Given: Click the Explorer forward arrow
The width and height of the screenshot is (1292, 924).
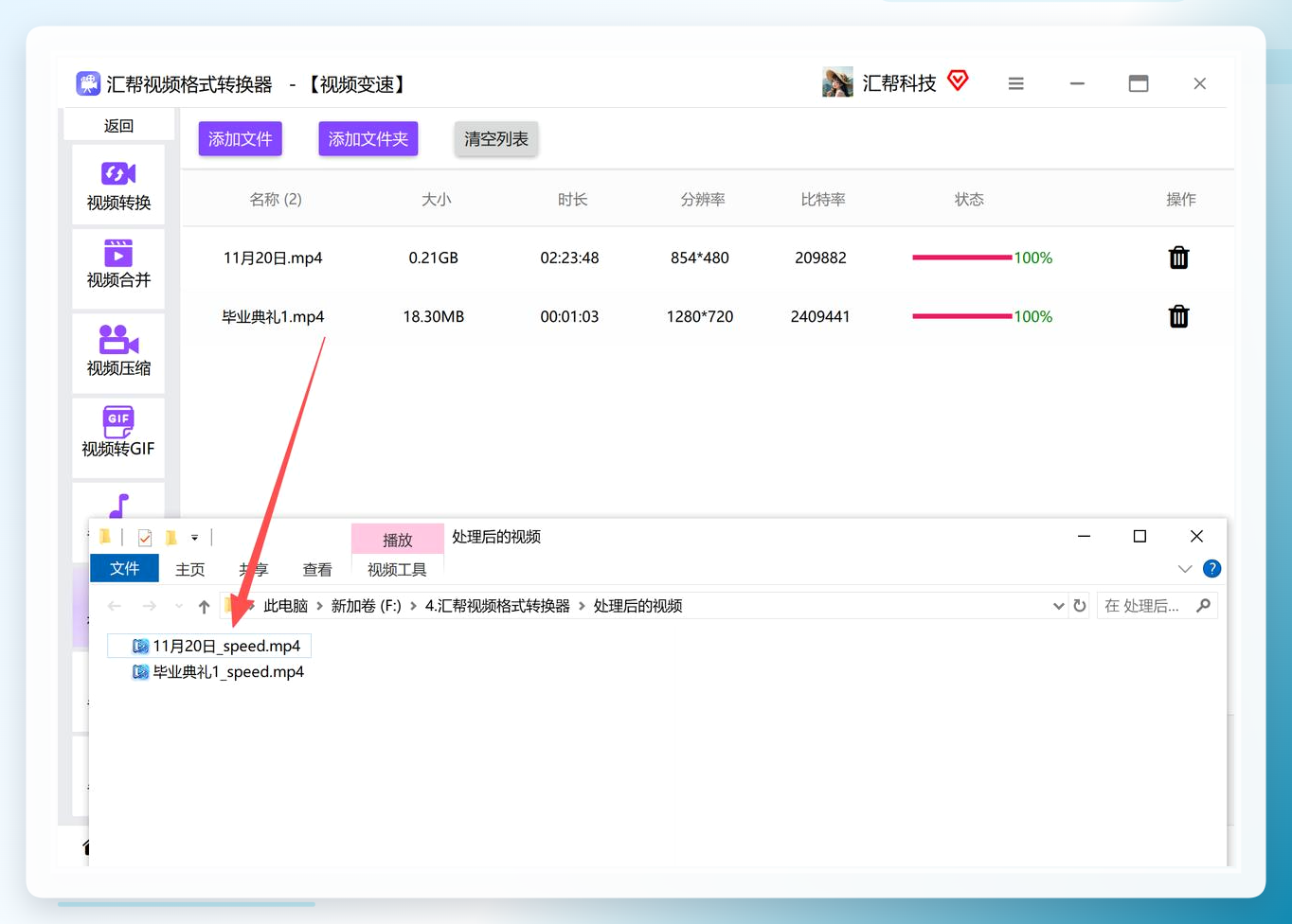Looking at the screenshot, I should pyautogui.click(x=149, y=606).
